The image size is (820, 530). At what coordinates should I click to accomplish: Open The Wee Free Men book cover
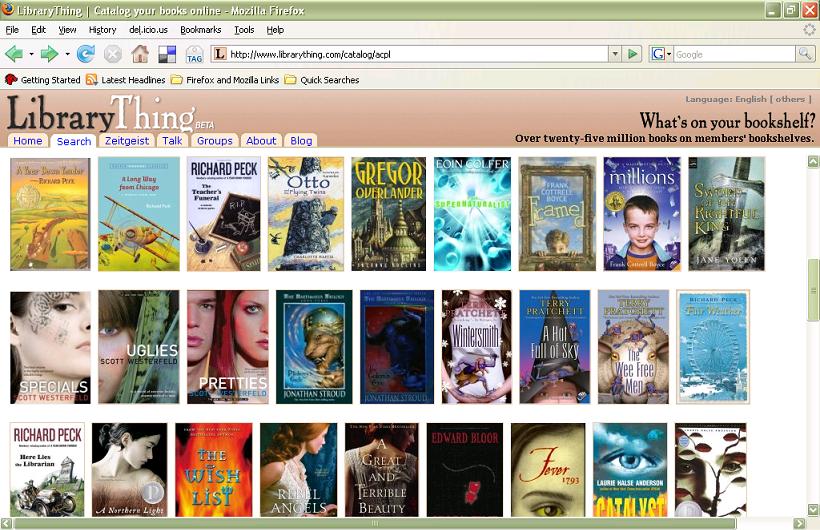[633, 347]
